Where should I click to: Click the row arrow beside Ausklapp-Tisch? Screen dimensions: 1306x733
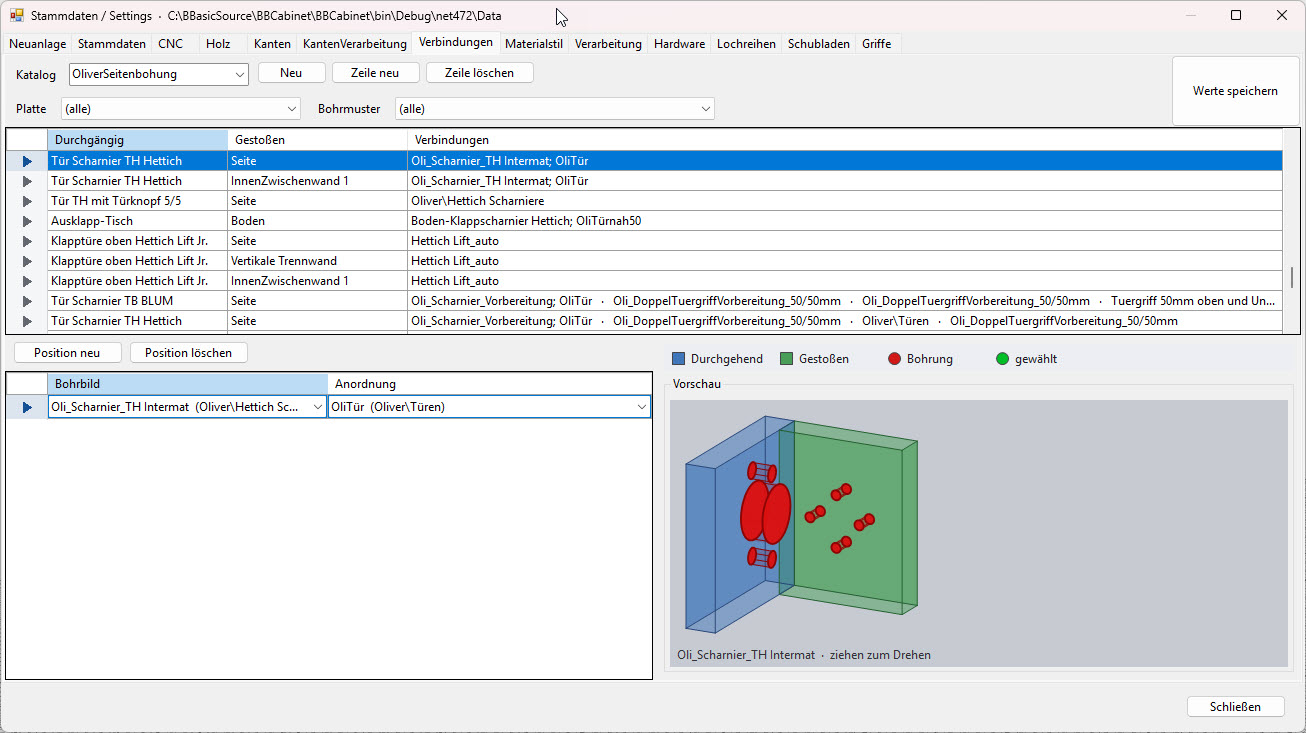27,221
